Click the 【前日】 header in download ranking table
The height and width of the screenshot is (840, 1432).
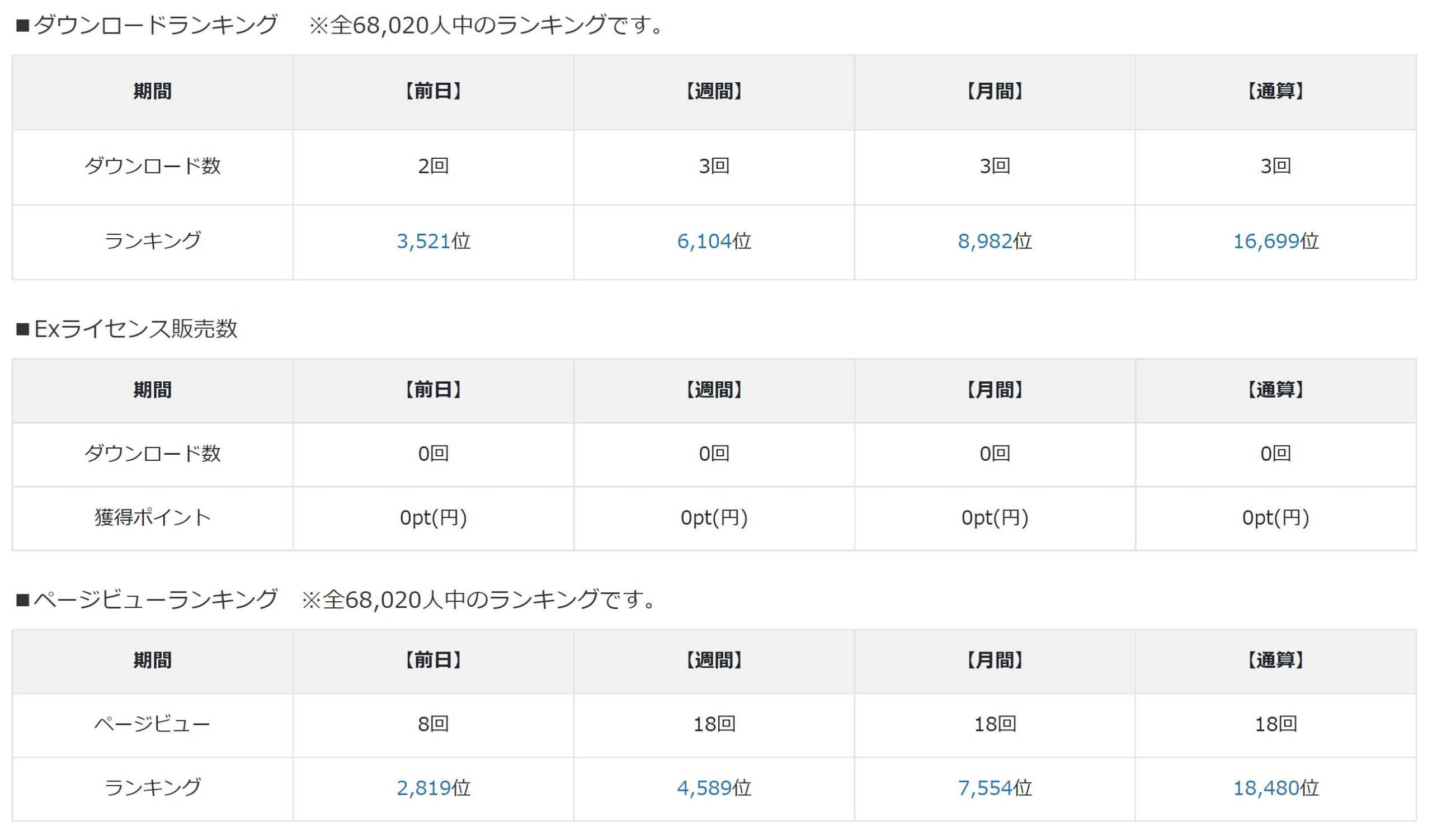click(x=433, y=92)
